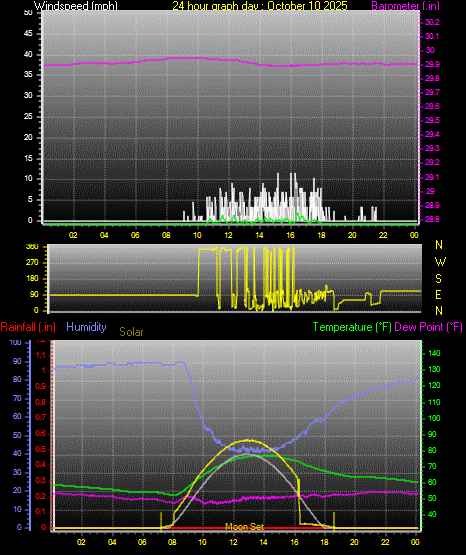This screenshot has height=555, width=466.
Task: Click the Rainfall (in) legend label
Action: click(28, 327)
